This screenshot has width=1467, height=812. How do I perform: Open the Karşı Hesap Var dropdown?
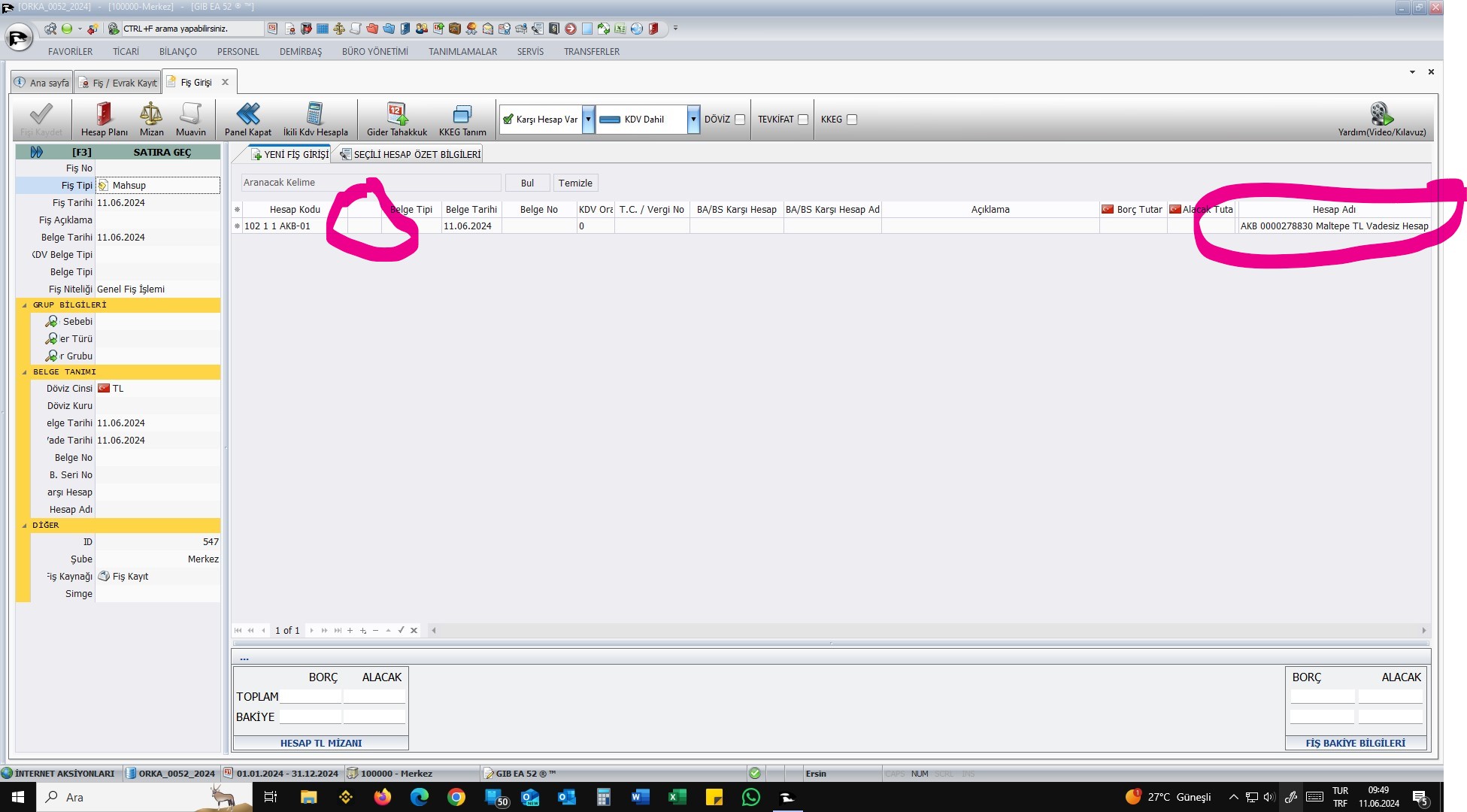588,120
